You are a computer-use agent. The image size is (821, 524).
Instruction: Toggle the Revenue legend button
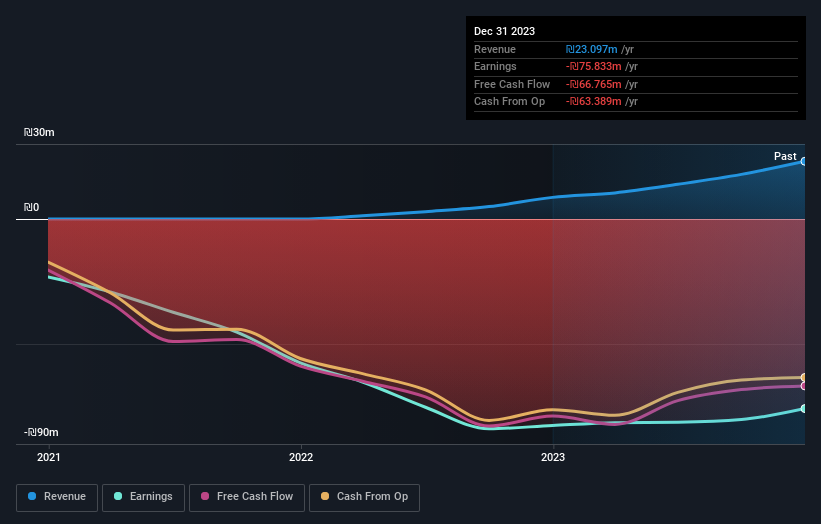(x=57, y=497)
